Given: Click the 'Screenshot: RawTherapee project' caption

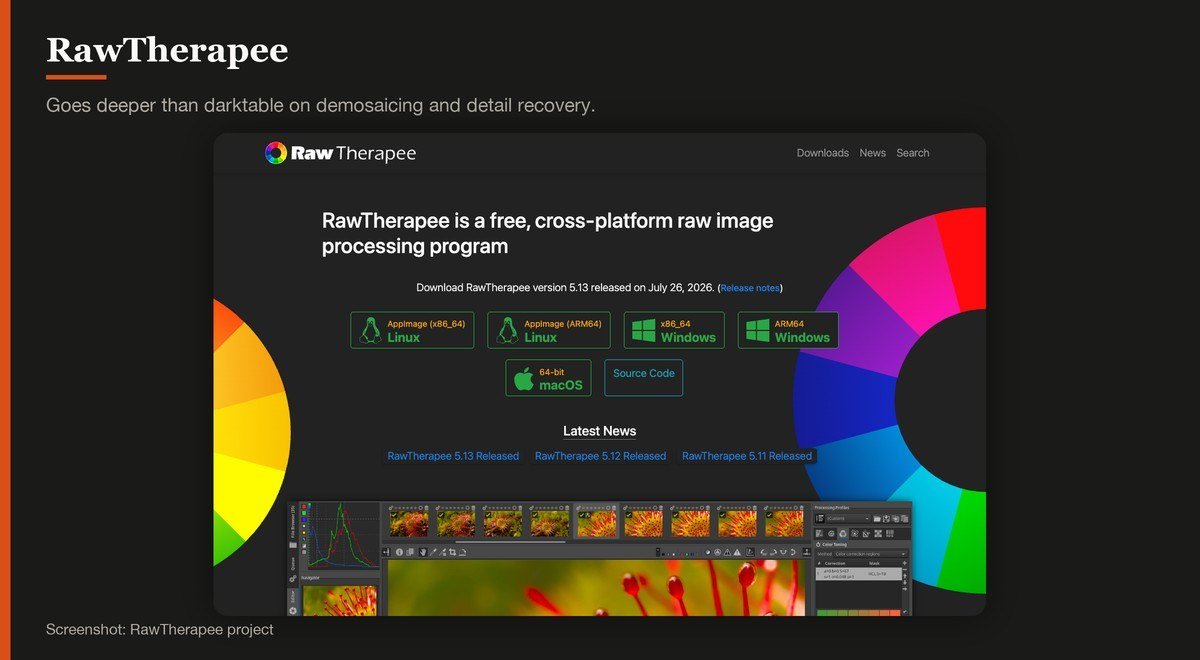Looking at the screenshot, I should (x=160, y=630).
